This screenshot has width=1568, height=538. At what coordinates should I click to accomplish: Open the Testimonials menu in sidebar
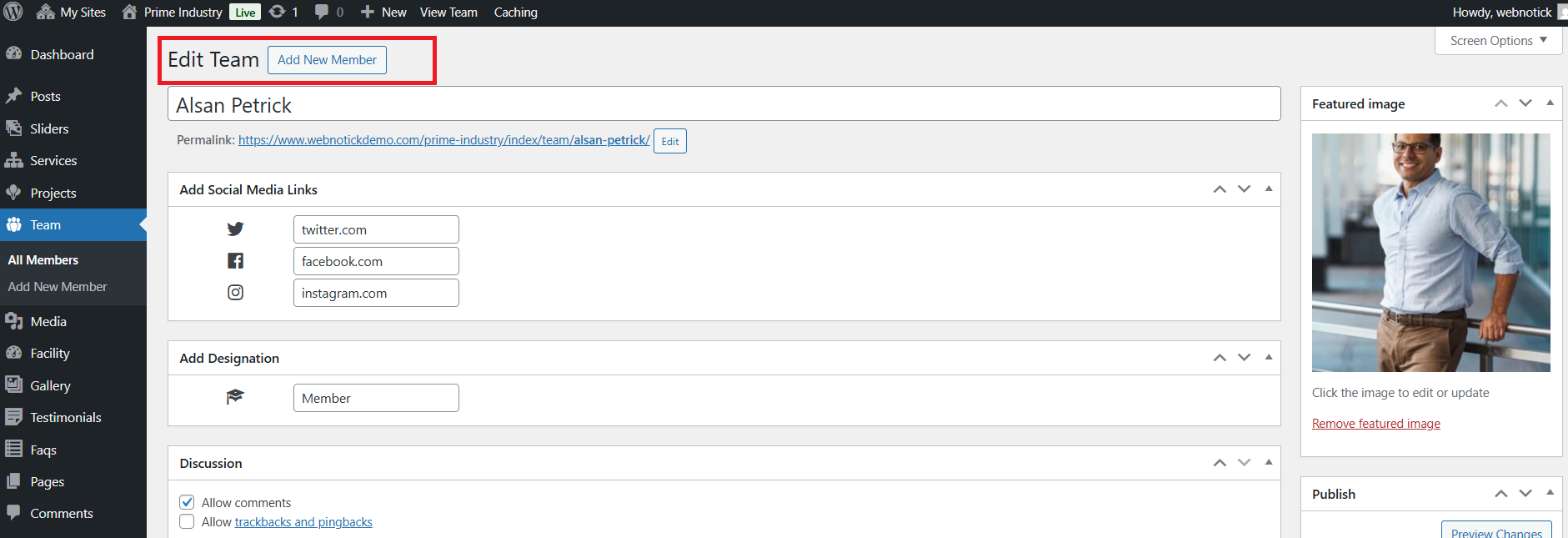pyautogui.click(x=65, y=418)
